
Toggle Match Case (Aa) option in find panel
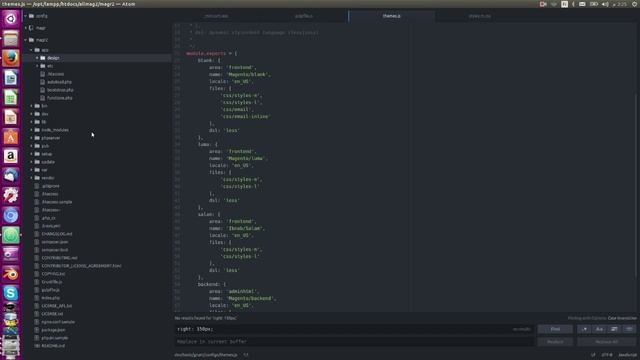click(x=599, y=329)
